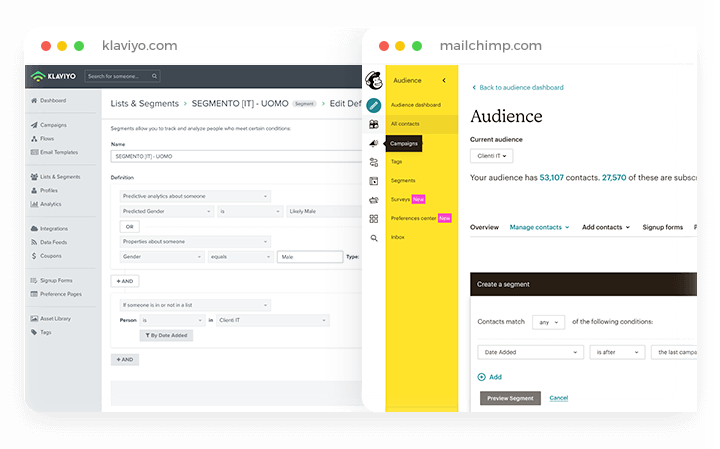Collapse the Mailchimp Audience panel with chevron
720x449 pixels.
pos(444,80)
